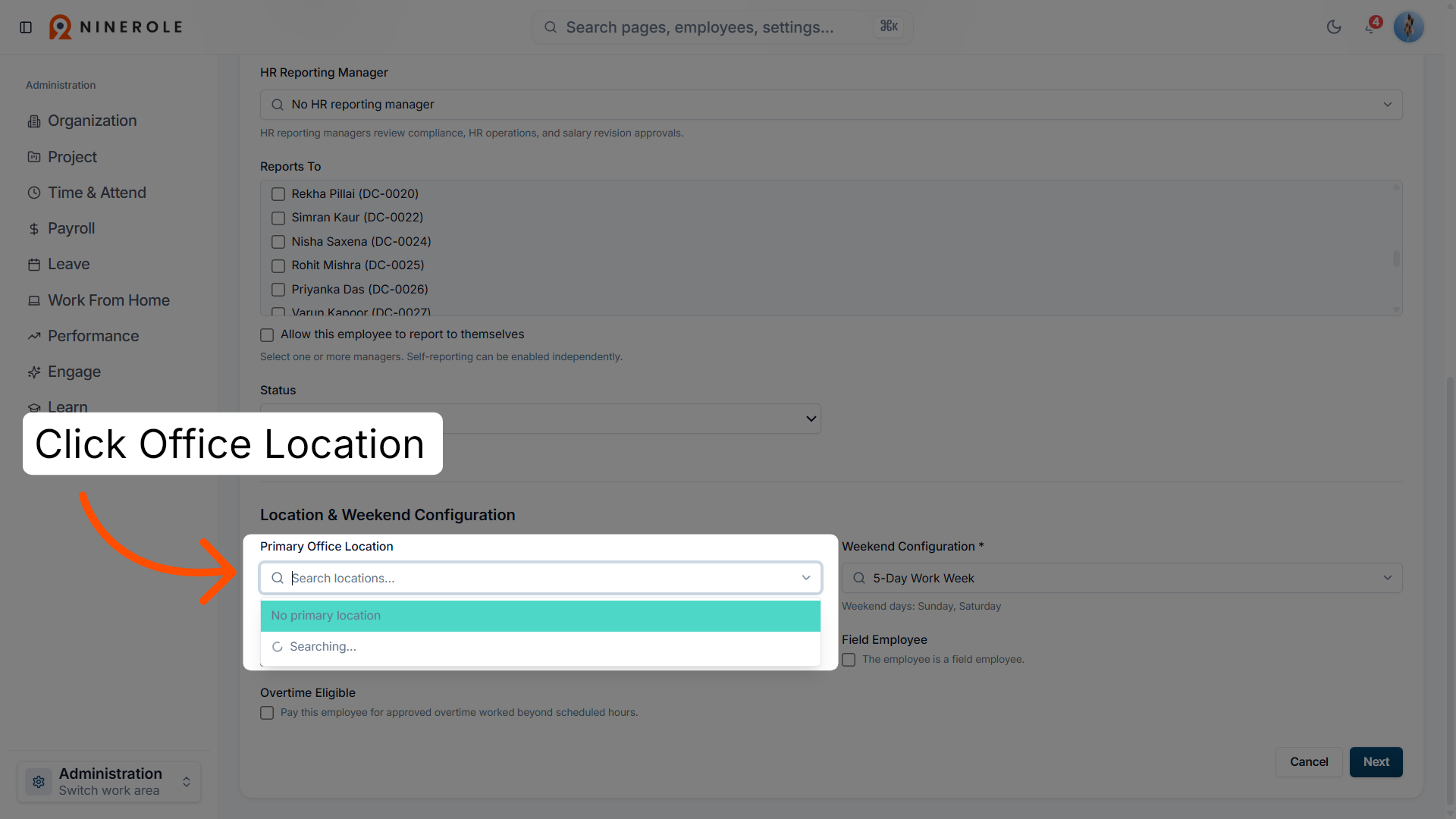Collapse the Primary Office Location chevron
This screenshot has height=819, width=1456.
point(806,578)
